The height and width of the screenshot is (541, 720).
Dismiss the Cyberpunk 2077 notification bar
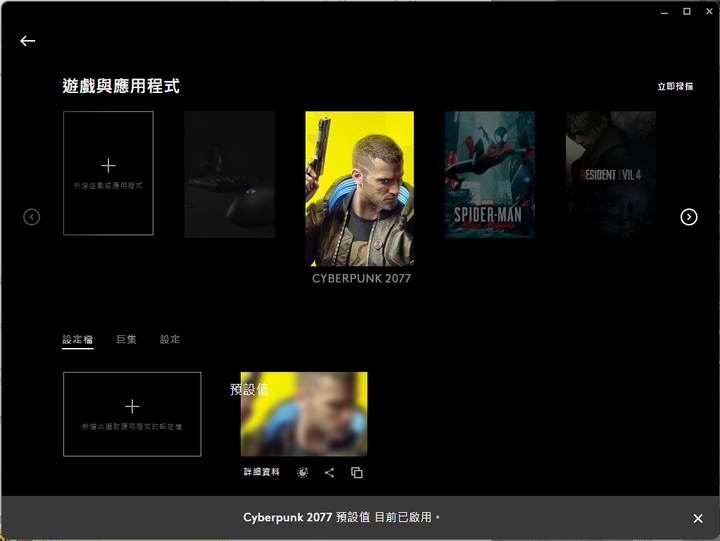point(698,518)
